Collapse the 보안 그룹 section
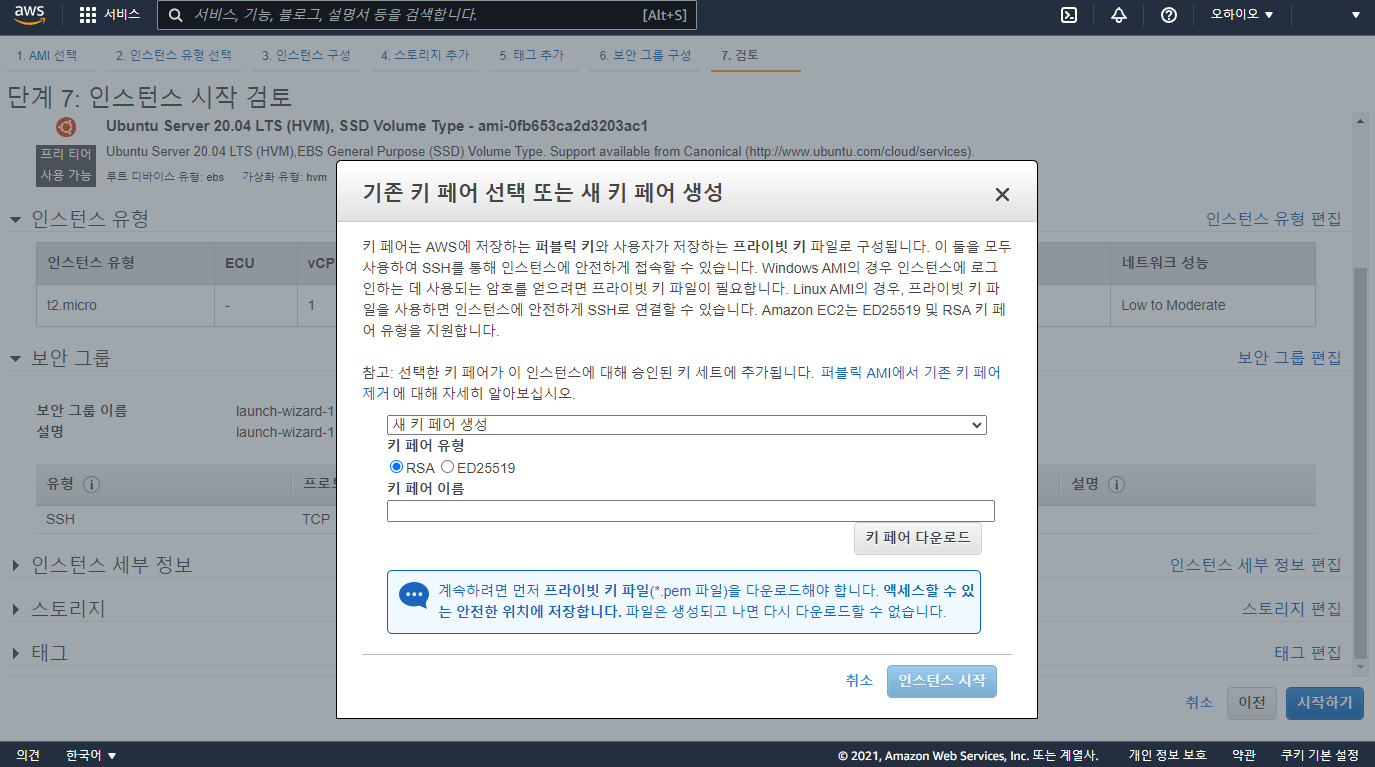 pos(15,358)
